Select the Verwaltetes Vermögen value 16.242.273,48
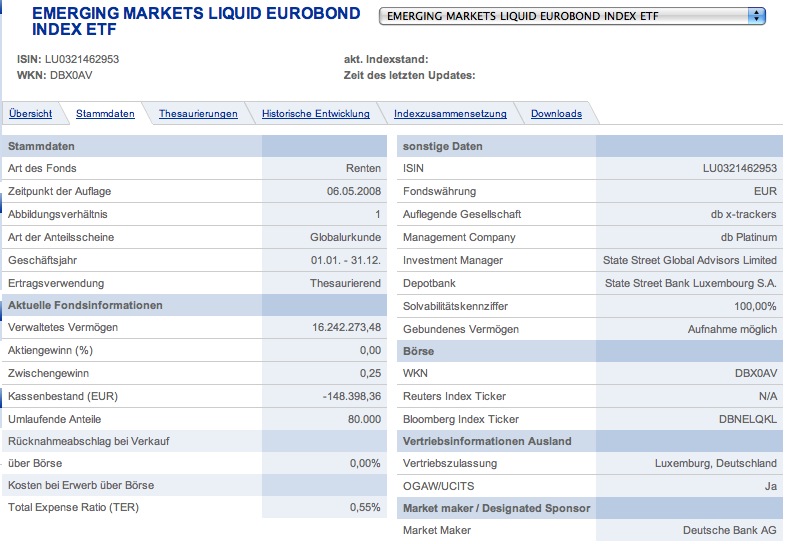 (x=346, y=328)
